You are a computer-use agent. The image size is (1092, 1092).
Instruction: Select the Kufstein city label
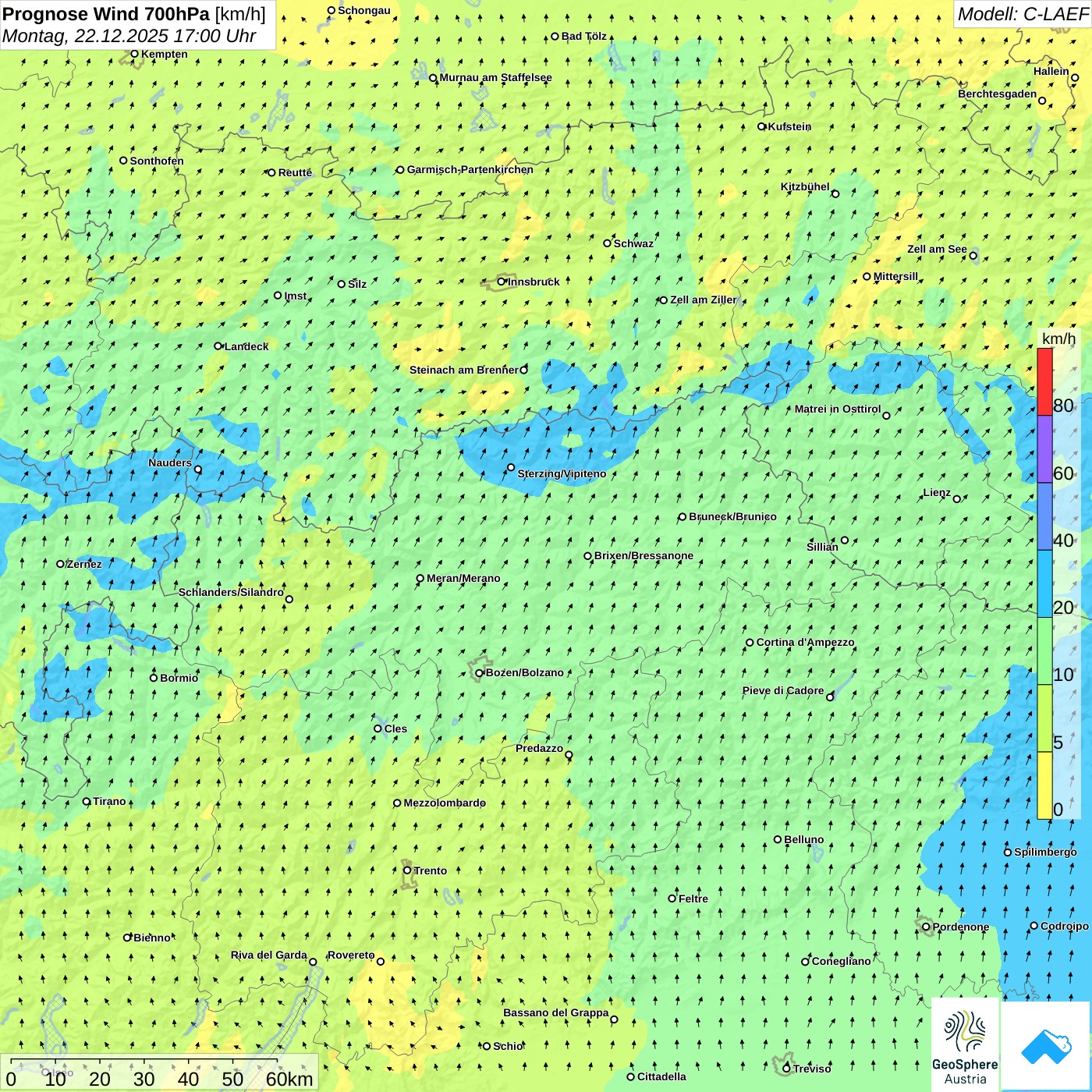click(x=789, y=126)
